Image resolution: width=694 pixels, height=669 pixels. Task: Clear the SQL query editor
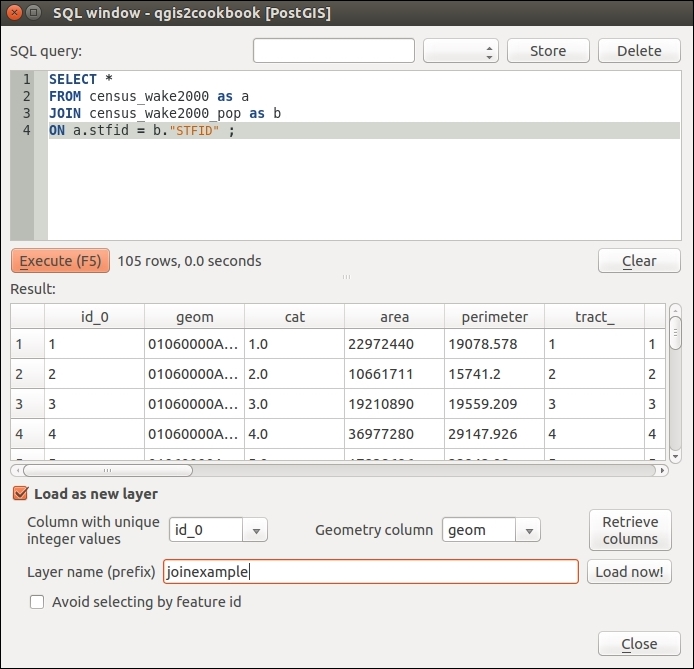click(x=638, y=261)
